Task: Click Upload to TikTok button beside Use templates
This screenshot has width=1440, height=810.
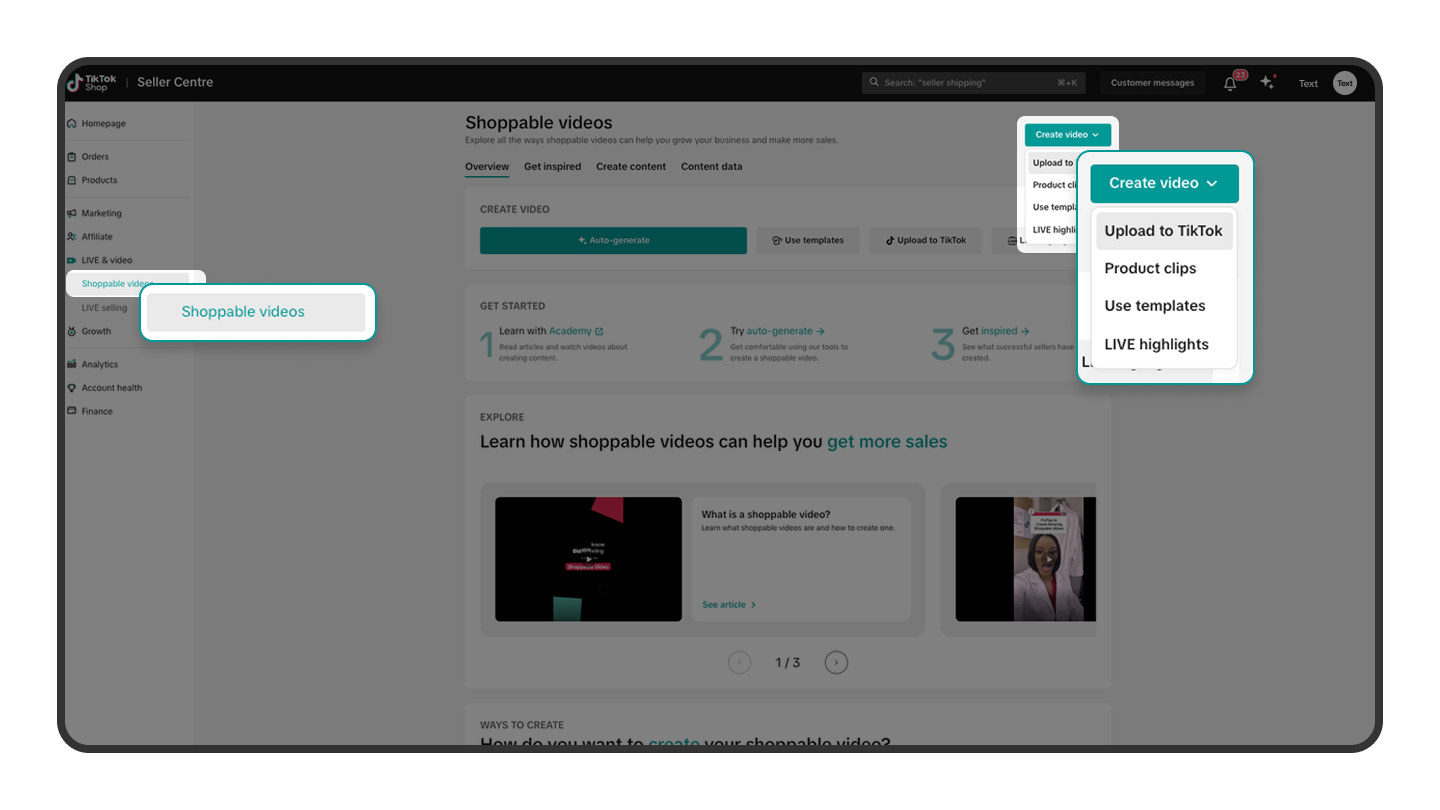Action: pos(926,240)
